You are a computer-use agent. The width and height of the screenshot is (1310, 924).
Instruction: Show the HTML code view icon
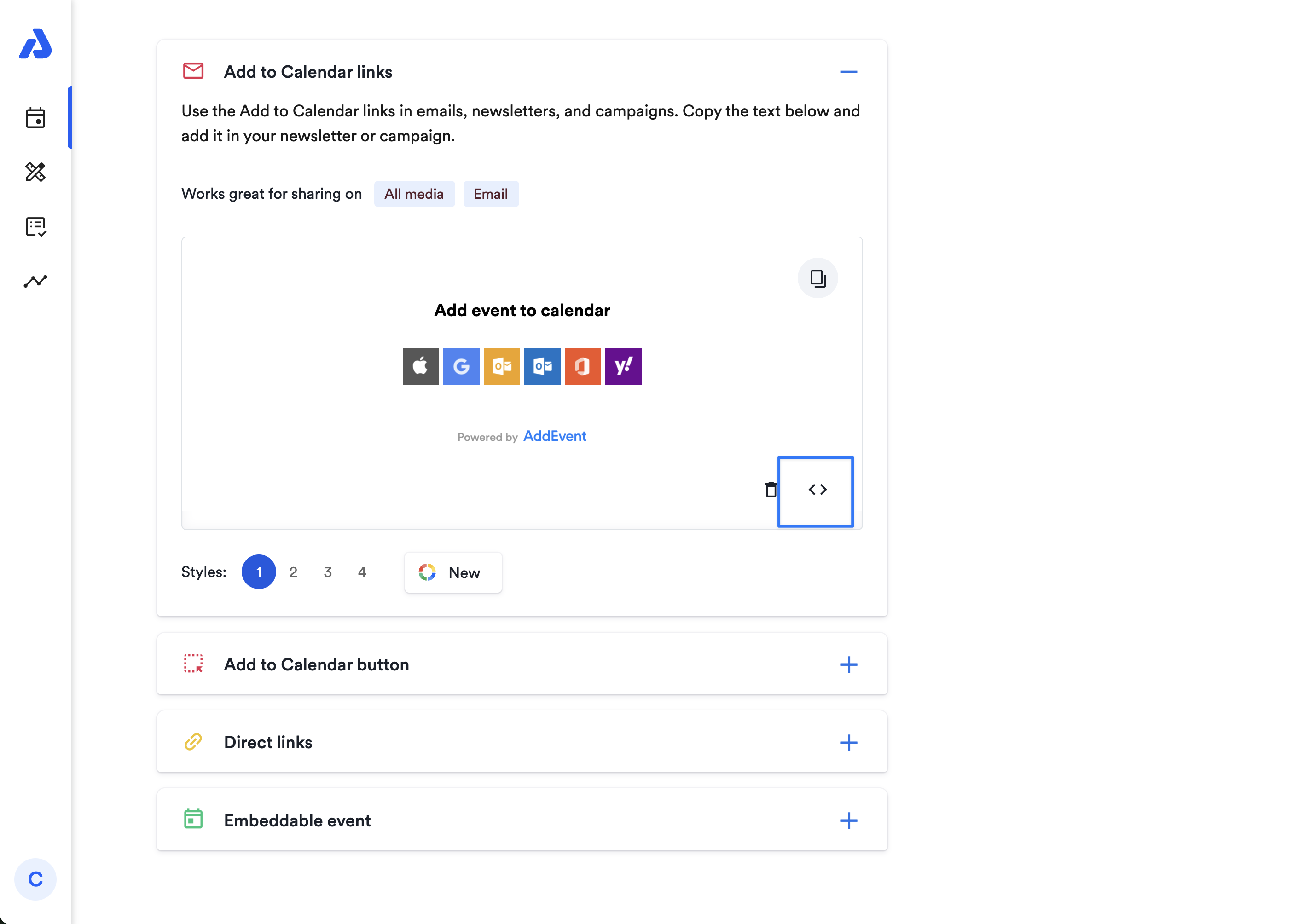coord(817,490)
